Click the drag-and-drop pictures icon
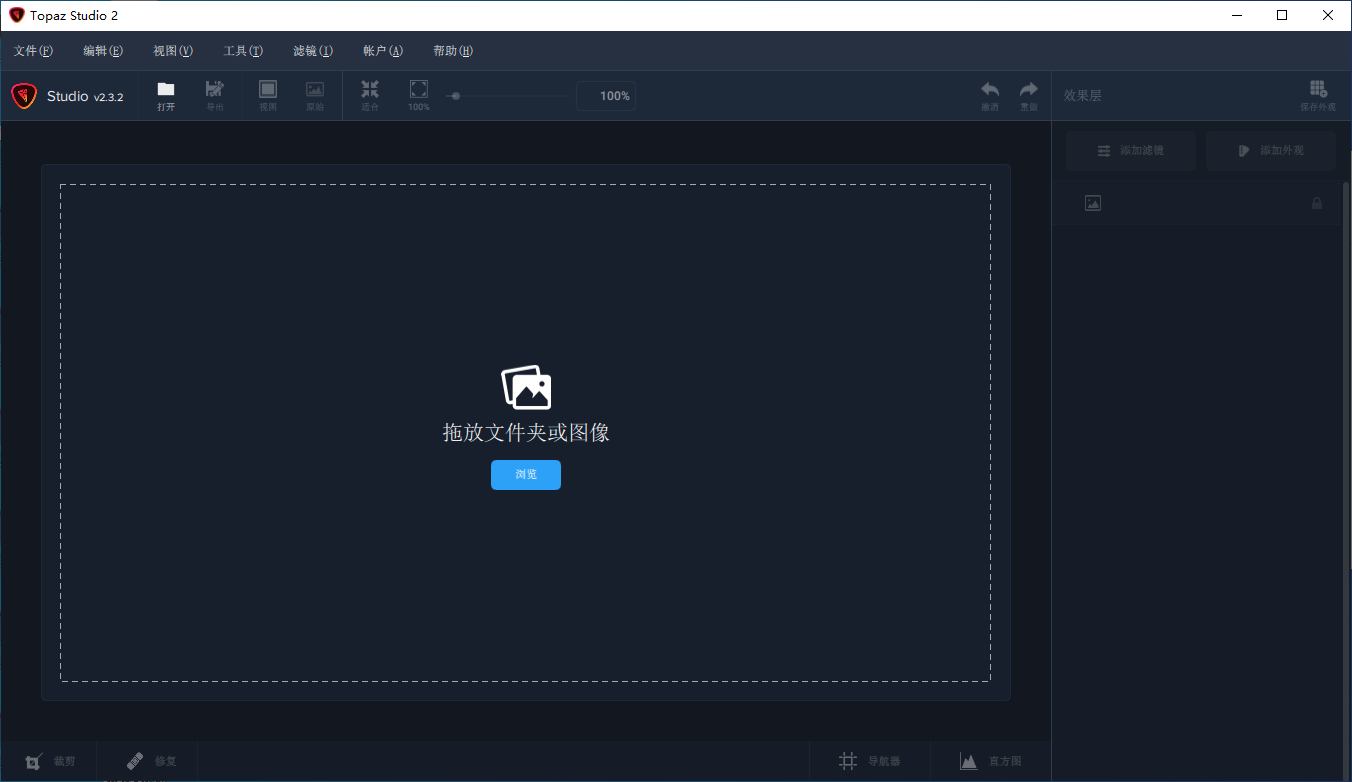This screenshot has width=1352, height=782. (x=526, y=387)
